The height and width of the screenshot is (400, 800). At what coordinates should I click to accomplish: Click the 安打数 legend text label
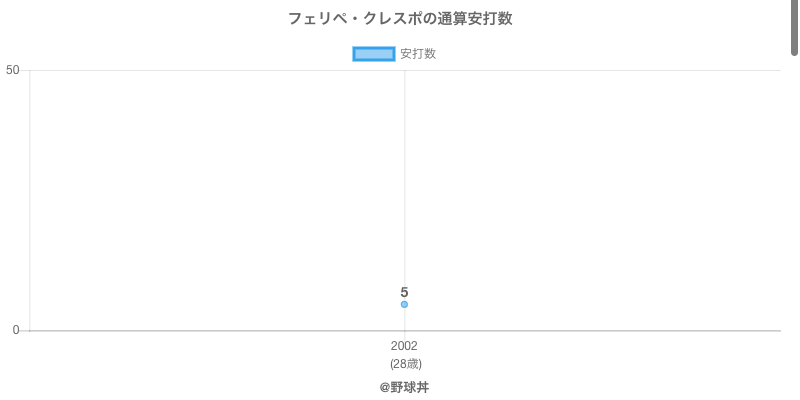tap(418, 54)
